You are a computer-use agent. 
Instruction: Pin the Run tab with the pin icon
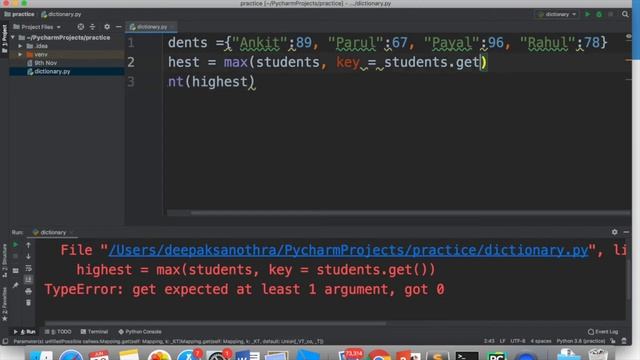(16, 285)
